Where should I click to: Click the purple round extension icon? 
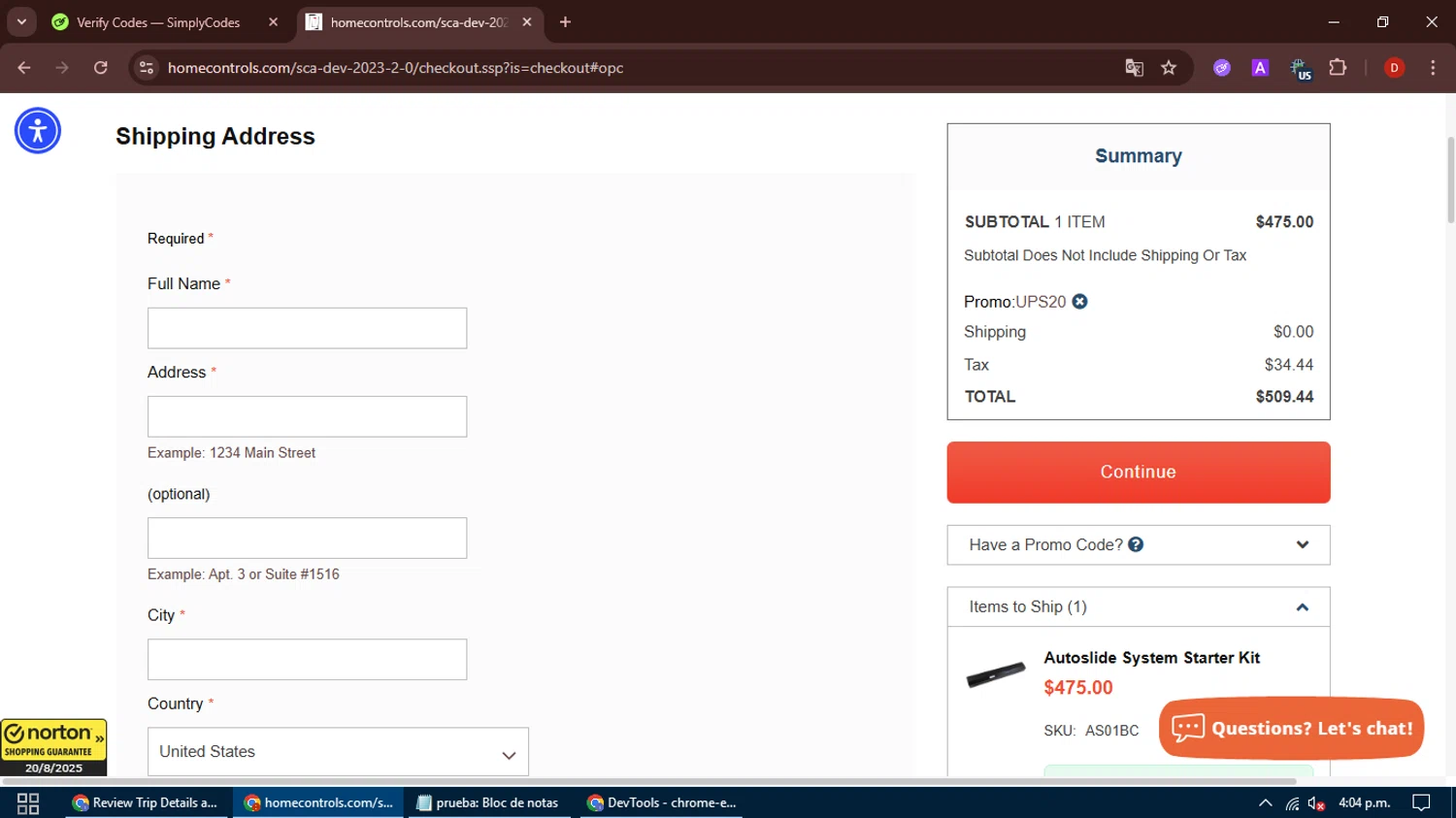1222,68
